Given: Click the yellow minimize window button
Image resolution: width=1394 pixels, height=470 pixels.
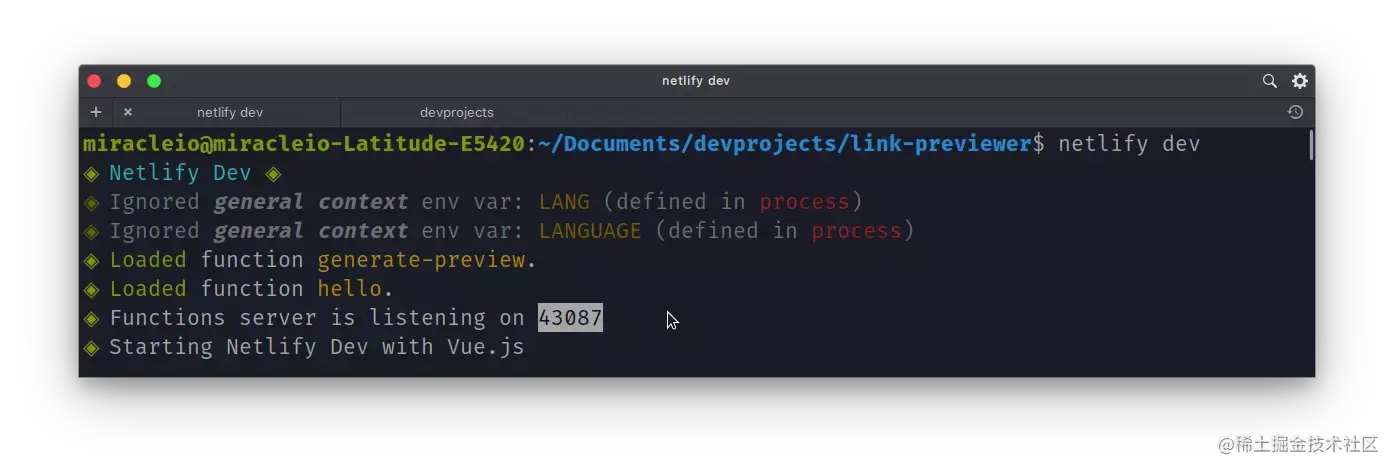Looking at the screenshot, I should tap(124, 81).
